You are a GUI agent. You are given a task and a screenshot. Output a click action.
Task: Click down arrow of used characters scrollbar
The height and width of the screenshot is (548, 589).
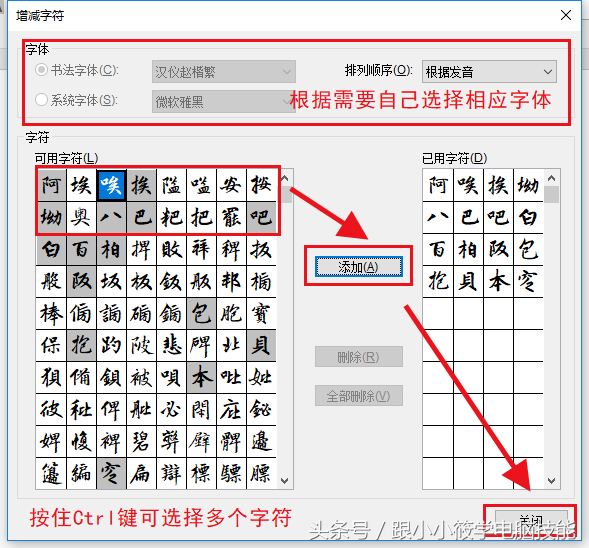[551, 480]
